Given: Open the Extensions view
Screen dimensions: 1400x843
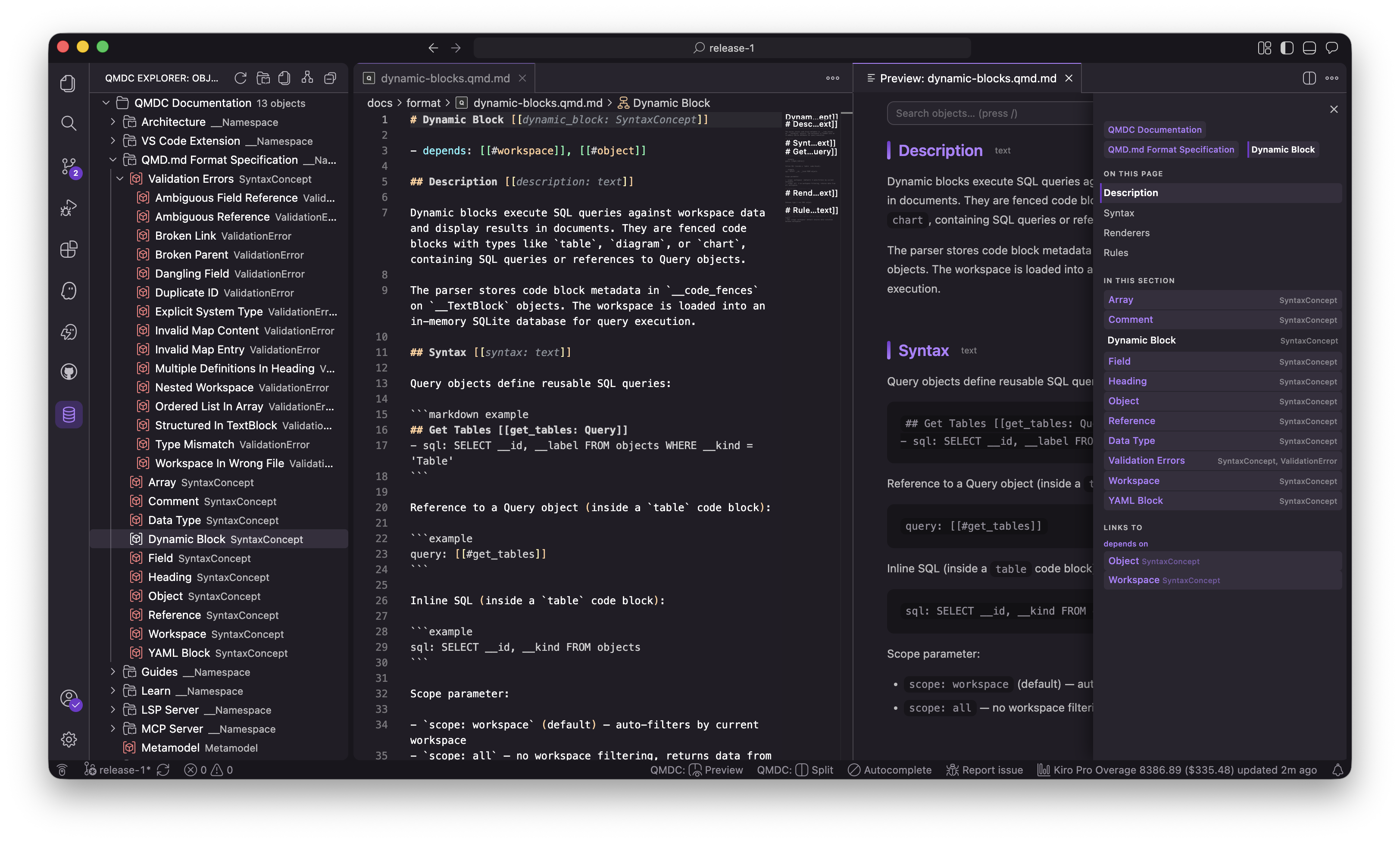Looking at the screenshot, I should tap(68, 250).
